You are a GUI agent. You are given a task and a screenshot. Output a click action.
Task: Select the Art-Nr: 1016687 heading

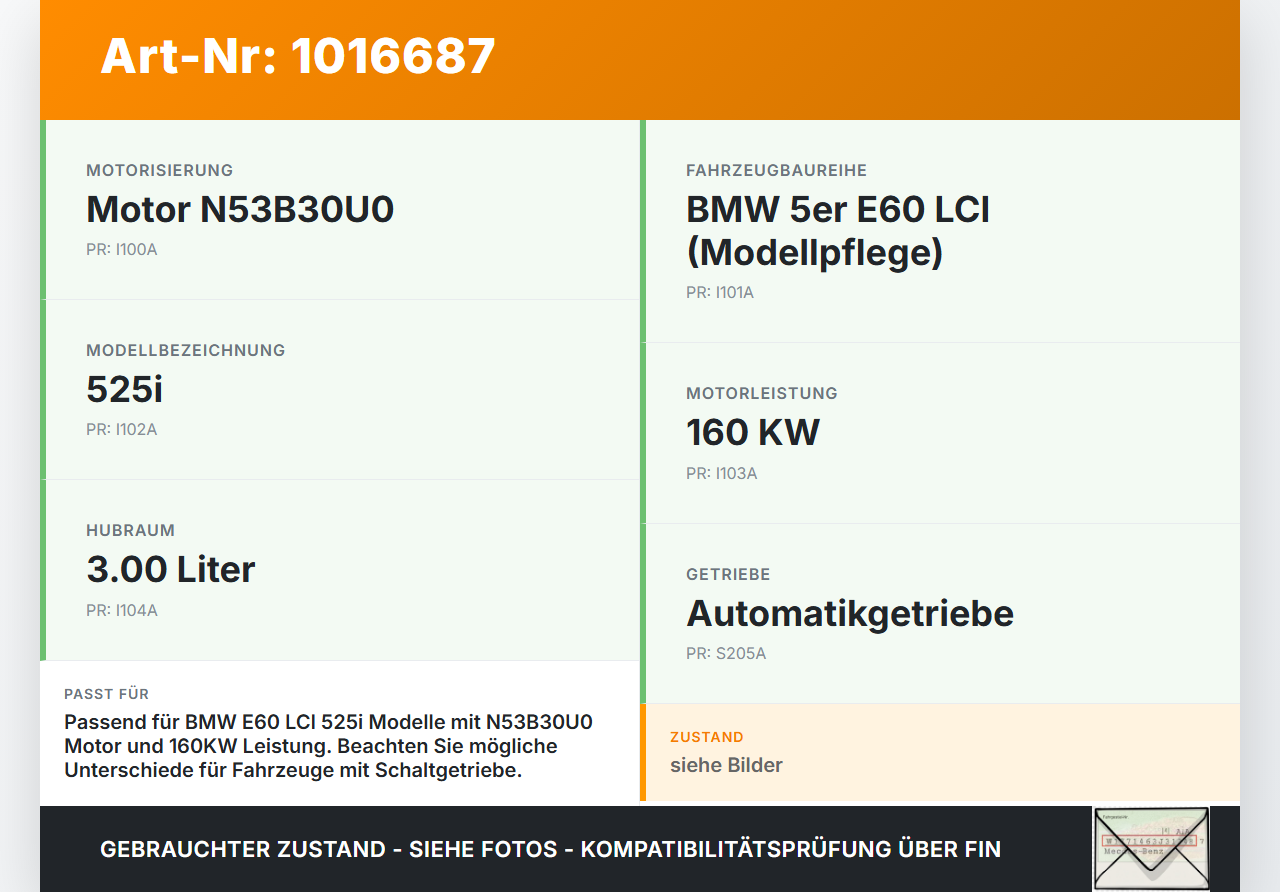coord(298,56)
